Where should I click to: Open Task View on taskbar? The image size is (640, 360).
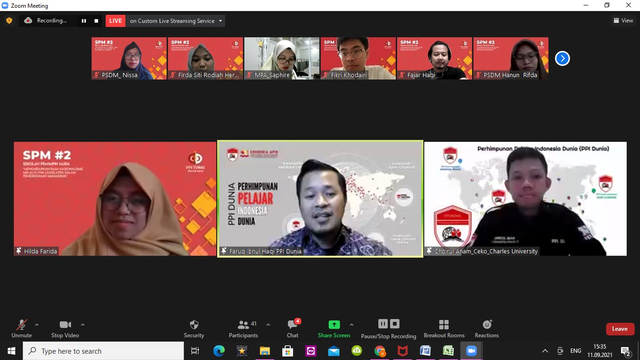click(195, 351)
